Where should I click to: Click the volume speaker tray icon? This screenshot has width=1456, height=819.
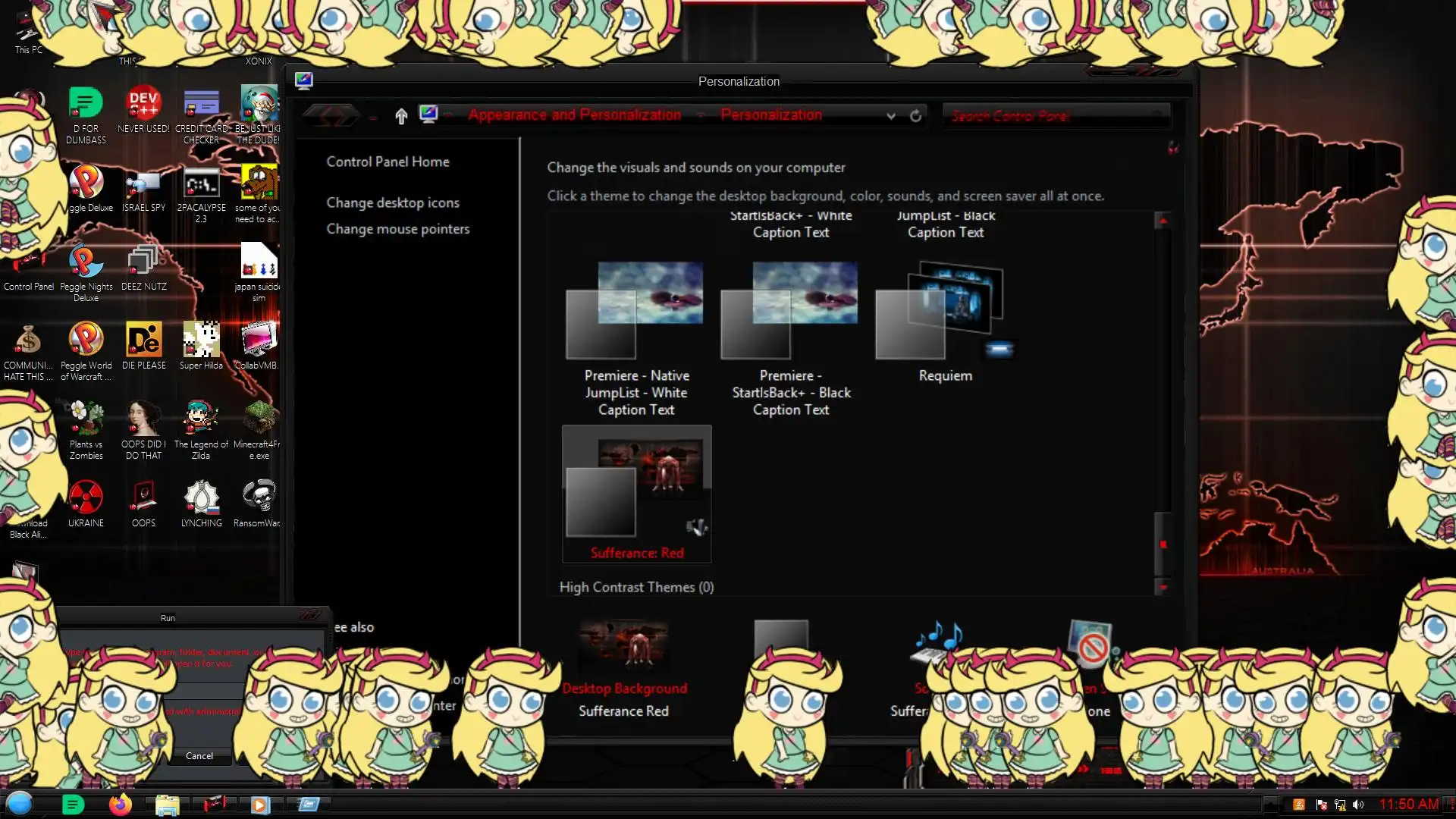point(1357,805)
